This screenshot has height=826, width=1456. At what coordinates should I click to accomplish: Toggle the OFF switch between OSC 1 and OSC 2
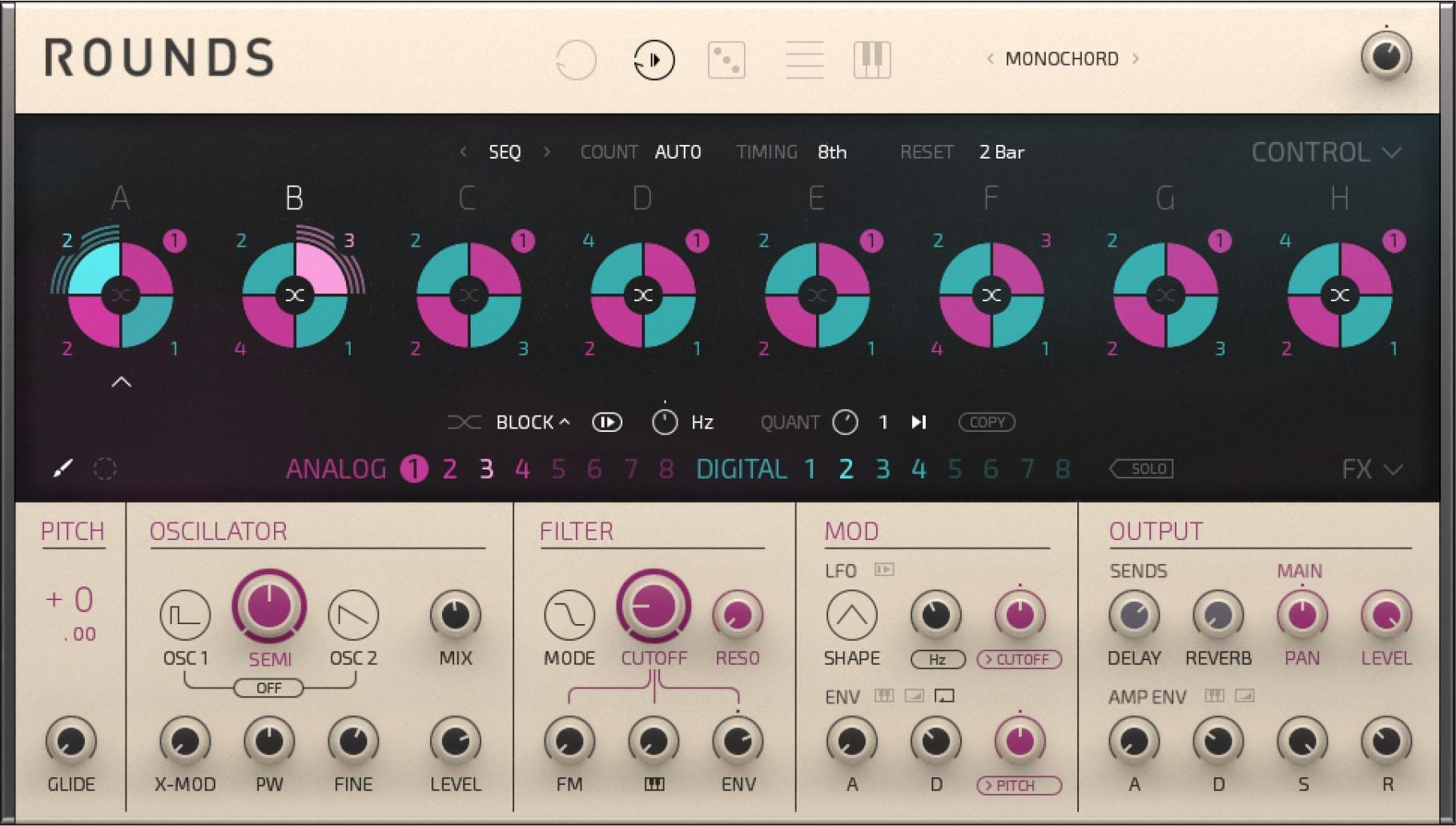269,687
